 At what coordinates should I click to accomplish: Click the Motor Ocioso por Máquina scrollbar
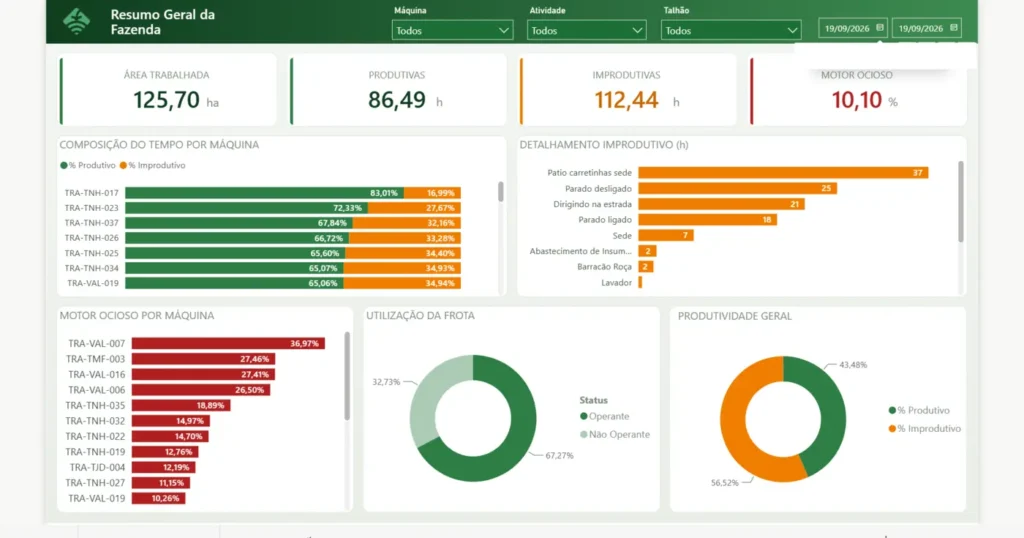click(x=347, y=376)
